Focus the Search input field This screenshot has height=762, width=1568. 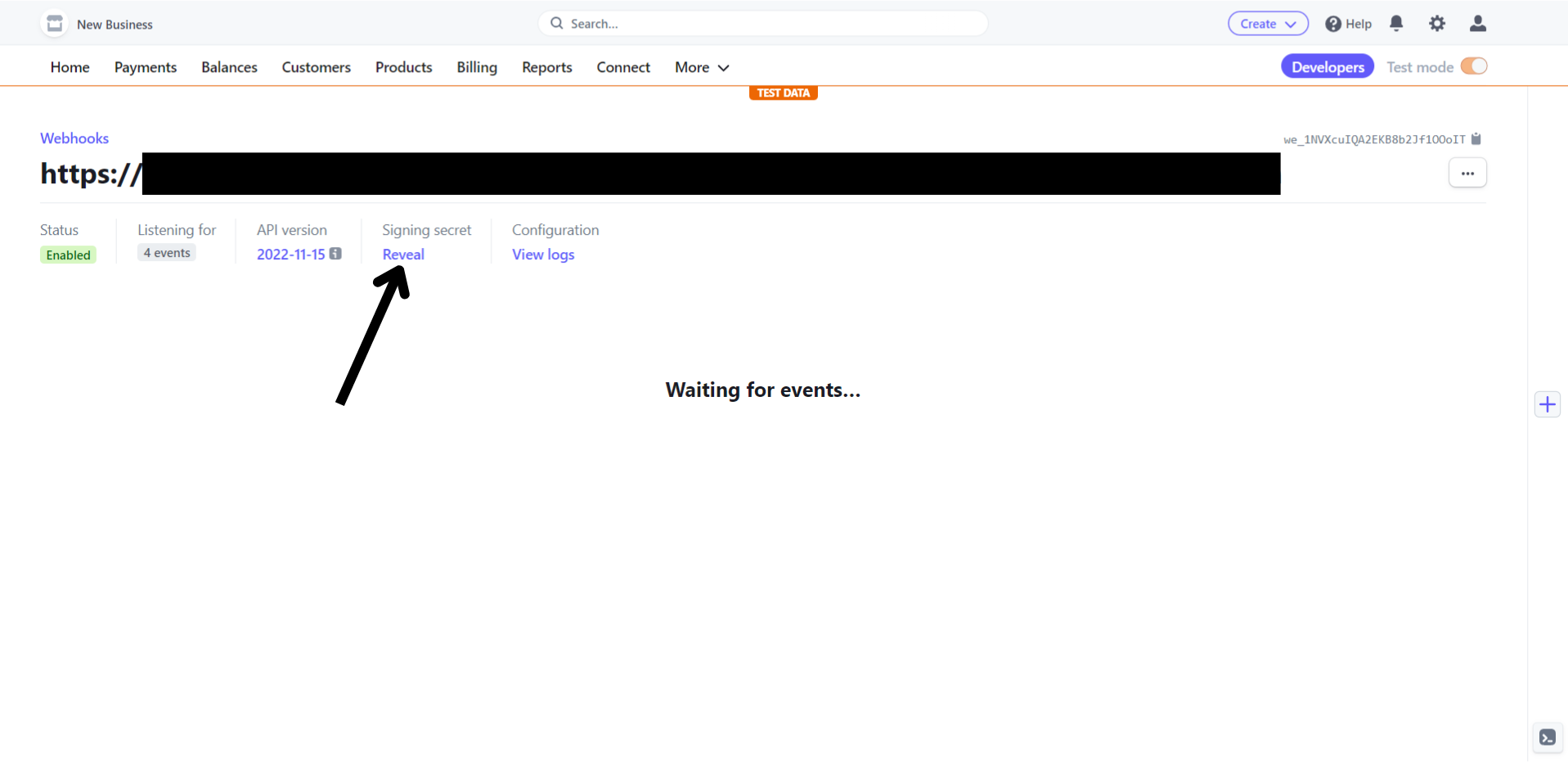click(x=769, y=24)
